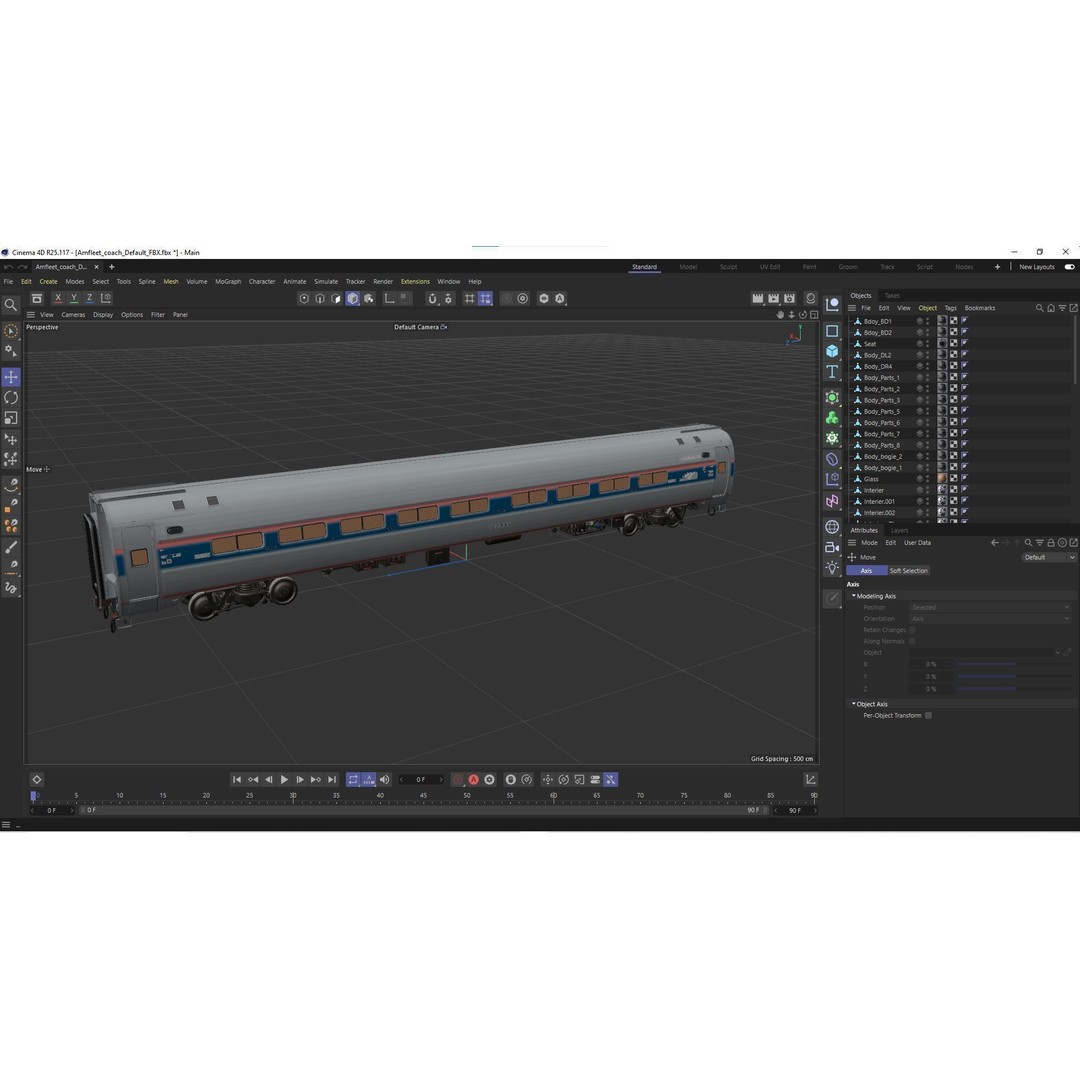Viewport: 1080px width, 1080px height.
Task: Switch to Polygons mode icon
Action: [x=336, y=298]
